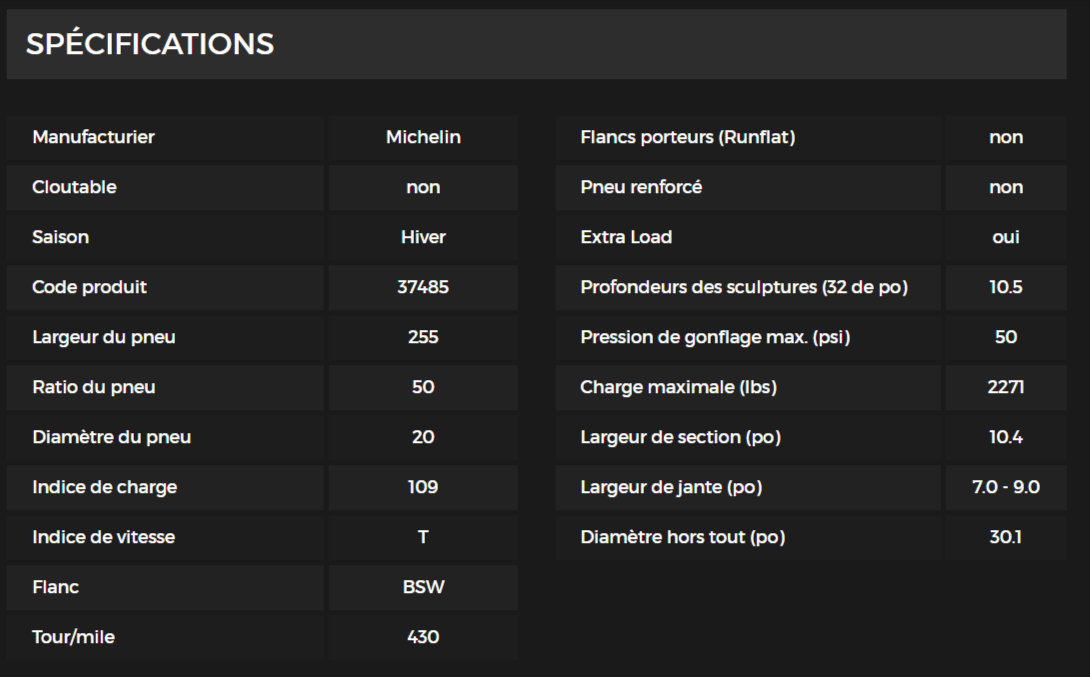Screen dimensions: 1090x677
Task: Select the Charge maximale value 2271
Action: (1006, 387)
